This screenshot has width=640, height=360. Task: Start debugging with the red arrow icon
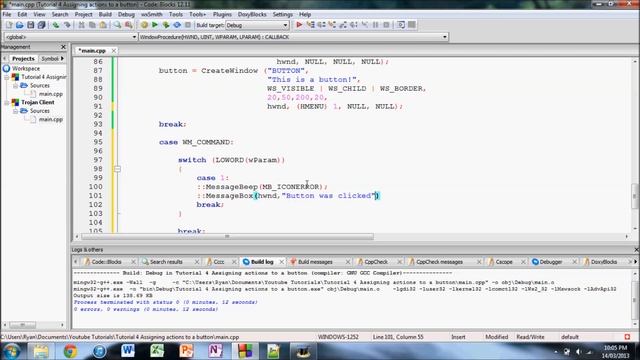(299, 25)
